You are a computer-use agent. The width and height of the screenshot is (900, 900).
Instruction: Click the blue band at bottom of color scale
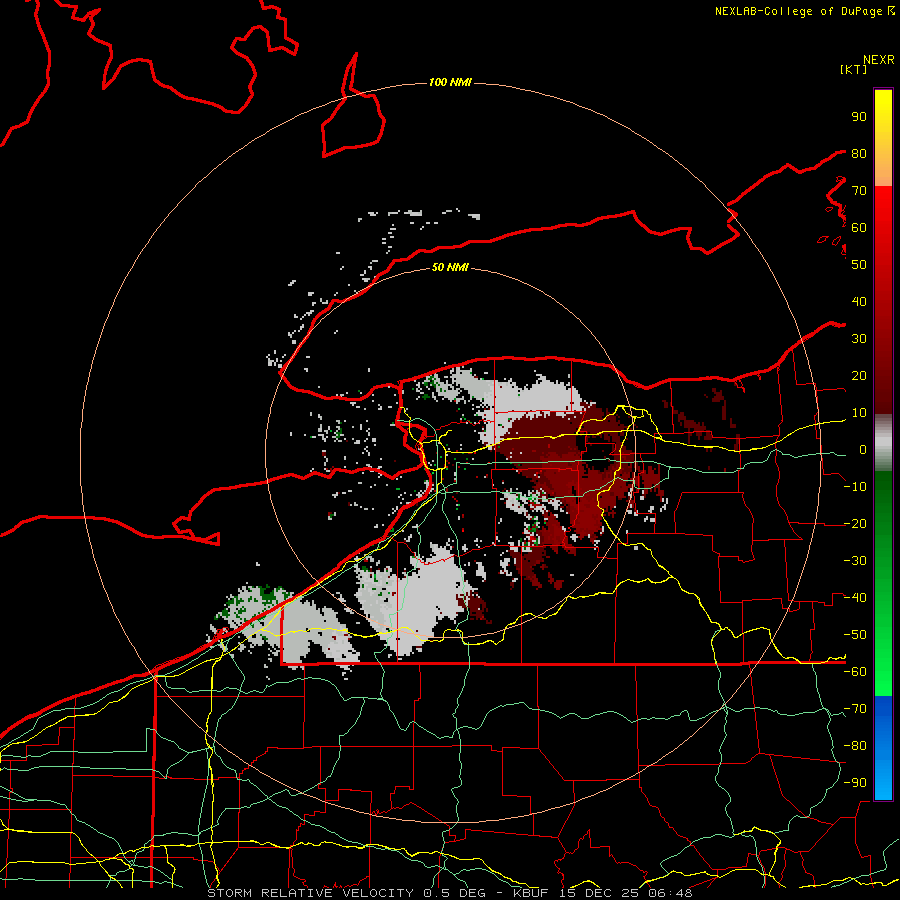pos(883,748)
